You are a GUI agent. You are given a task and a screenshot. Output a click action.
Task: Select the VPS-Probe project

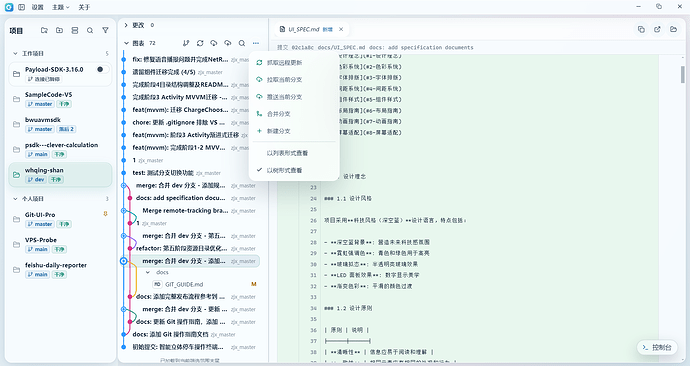tap(60, 244)
